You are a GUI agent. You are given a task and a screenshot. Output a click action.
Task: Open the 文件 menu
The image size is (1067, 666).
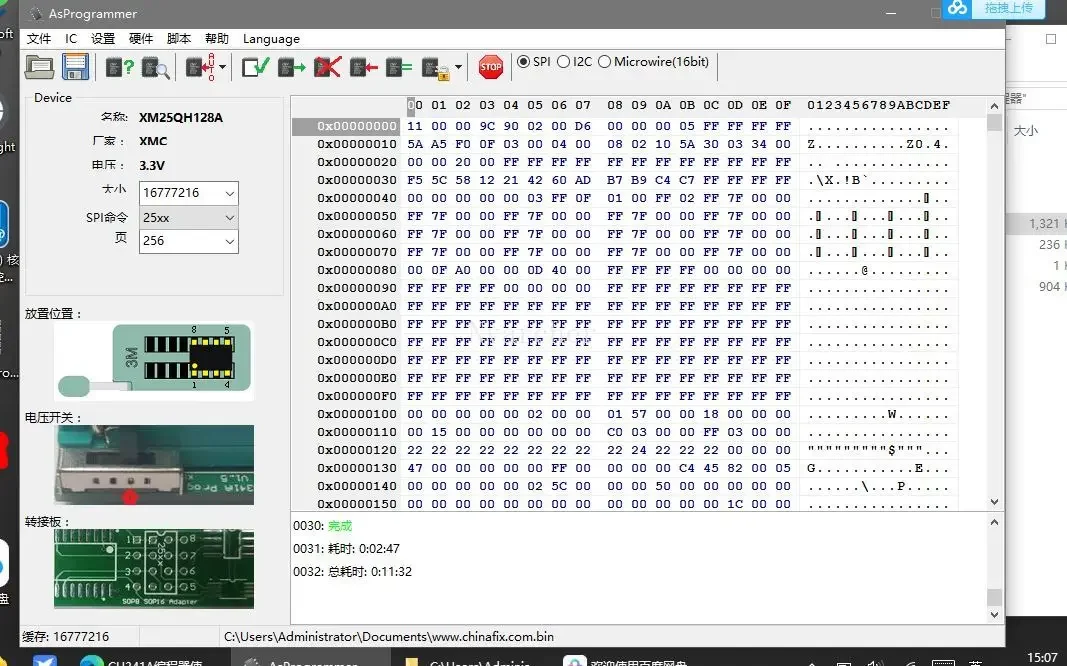[x=39, y=39]
